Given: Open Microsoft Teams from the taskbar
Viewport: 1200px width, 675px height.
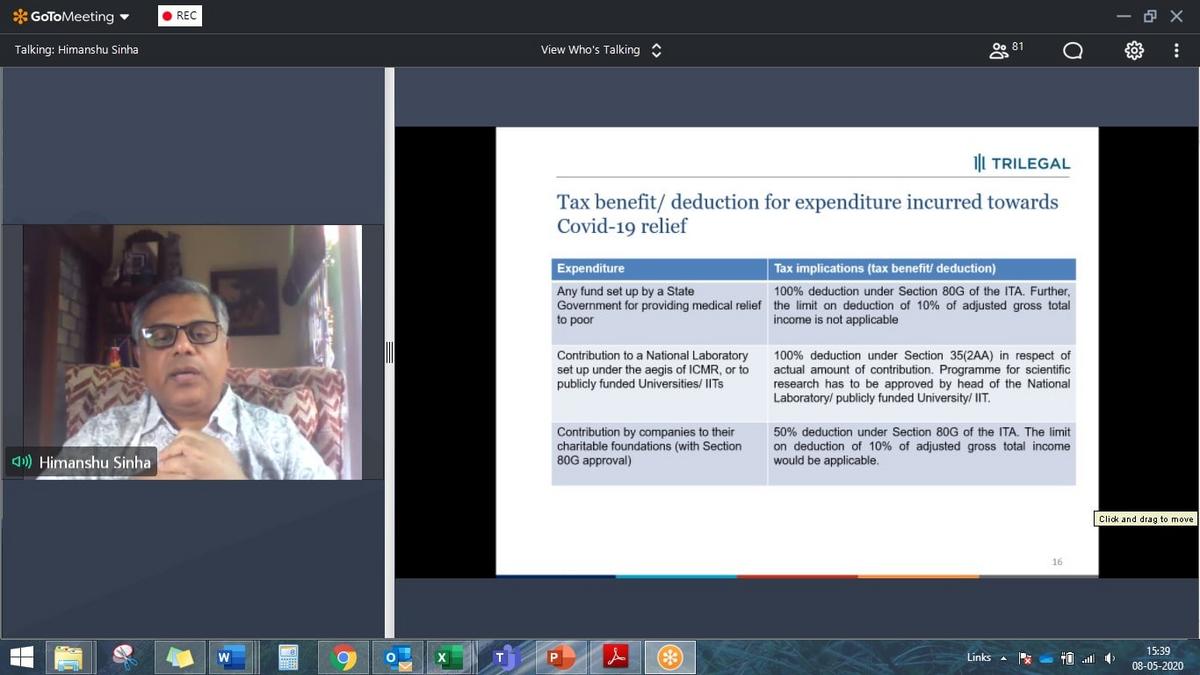Looking at the screenshot, I should (x=506, y=657).
